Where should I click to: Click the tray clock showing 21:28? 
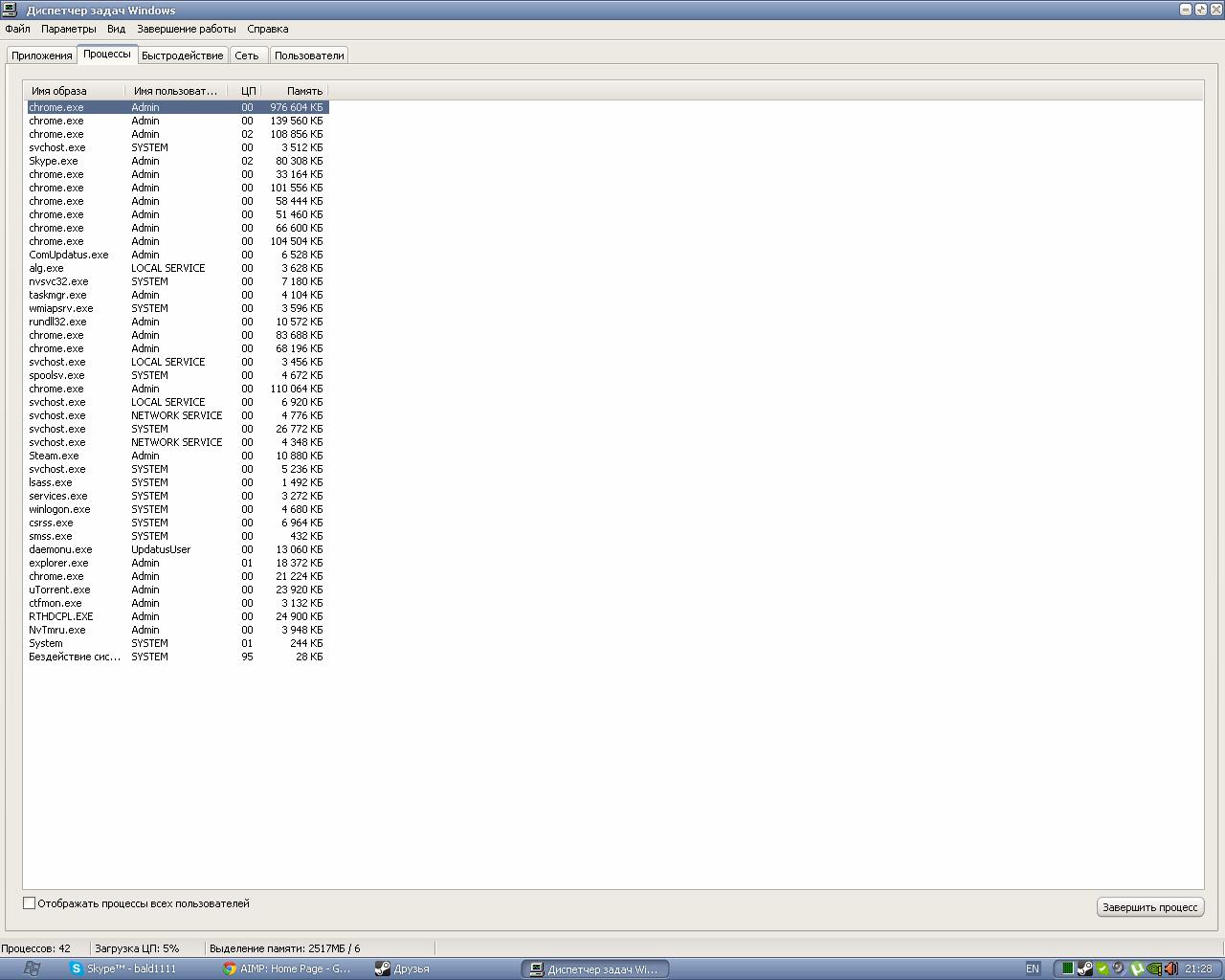(1198, 969)
